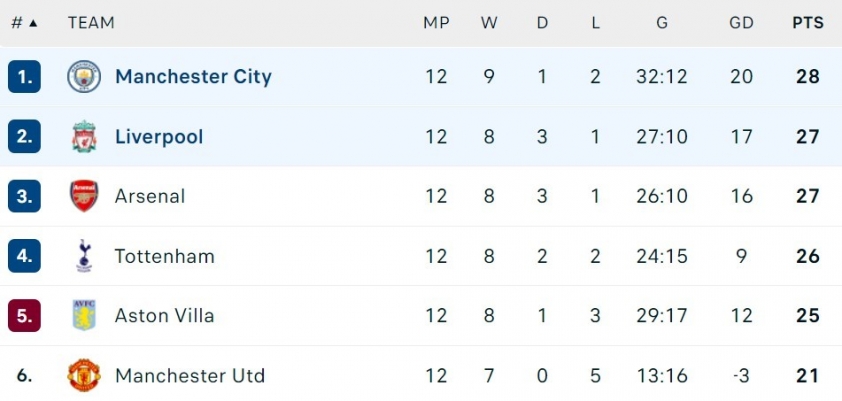The image size is (842, 401).
Task: Click the Arsenal club crest
Action: point(84,196)
